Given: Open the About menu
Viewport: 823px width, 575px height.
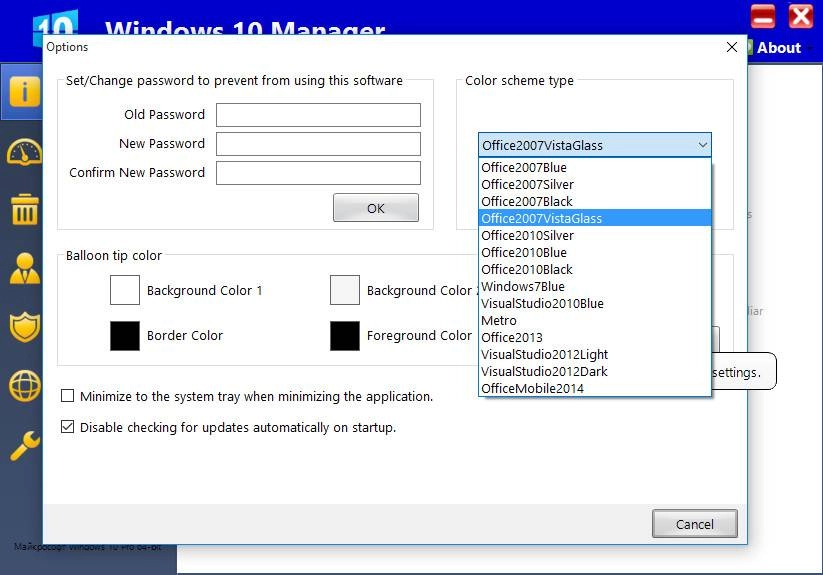Looking at the screenshot, I should pyautogui.click(x=779, y=48).
